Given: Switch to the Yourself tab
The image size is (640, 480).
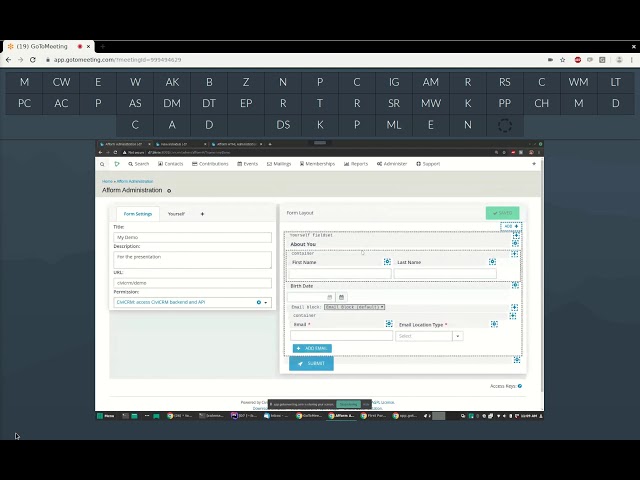Looking at the screenshot, I should click(176, 214).
